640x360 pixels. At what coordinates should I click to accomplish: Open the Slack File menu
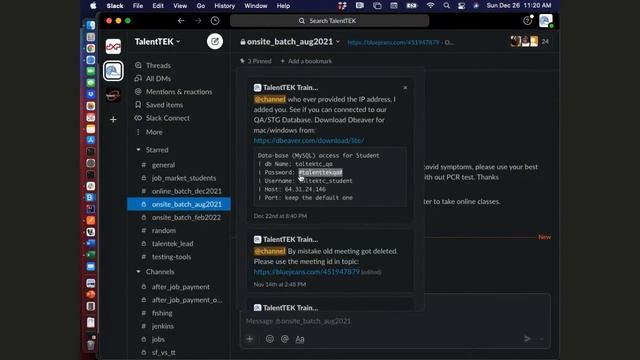click(x=138, y=6)
